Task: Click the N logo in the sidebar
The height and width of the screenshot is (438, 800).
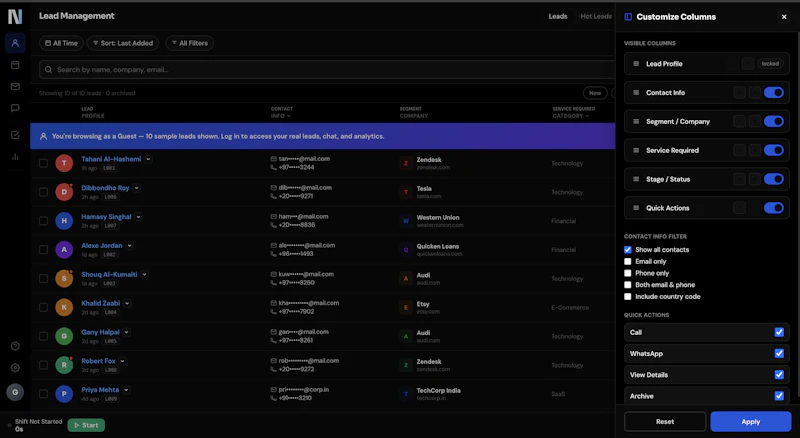Action: coord(15,16)
